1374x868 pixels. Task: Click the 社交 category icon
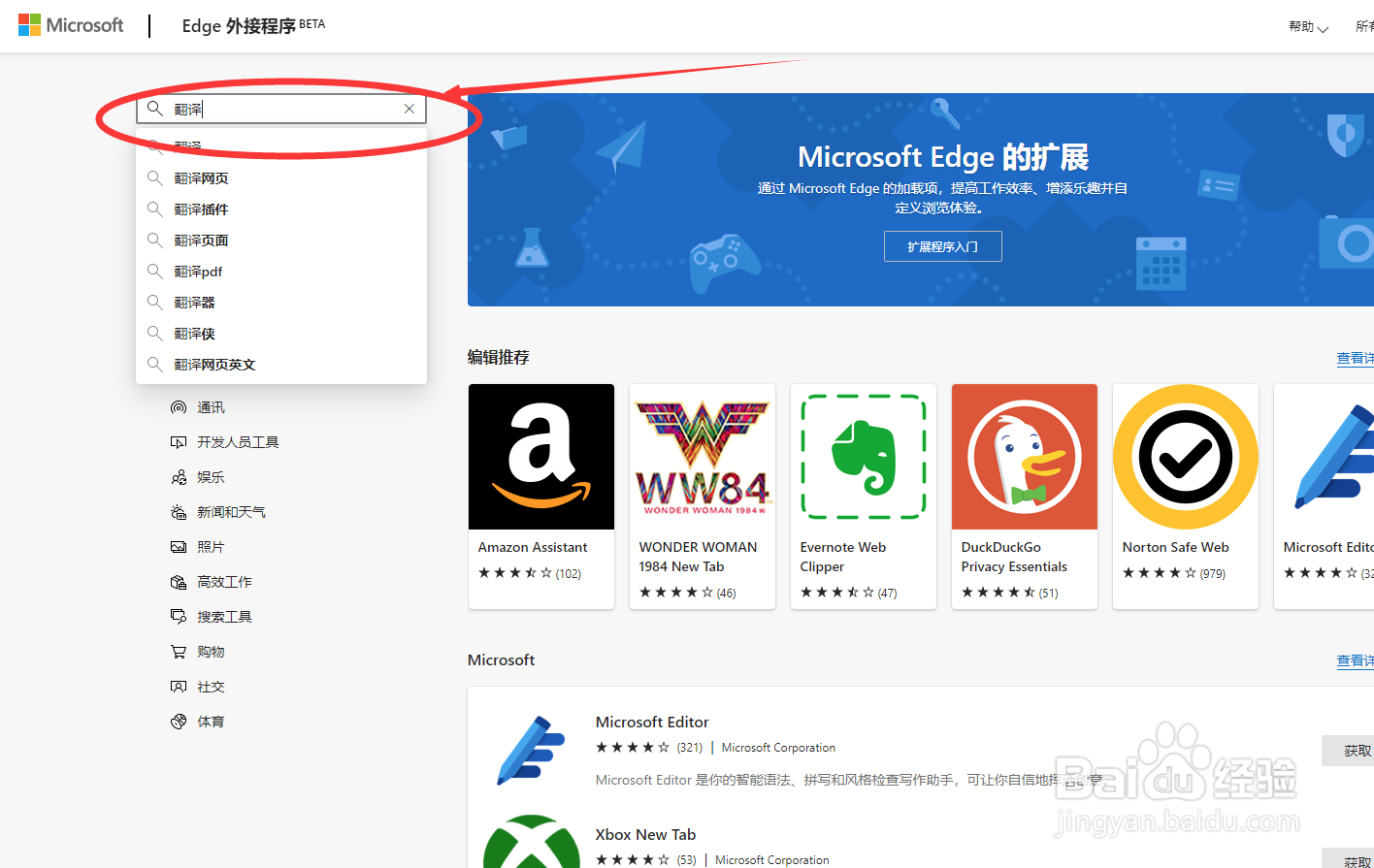[x=179, y=687]
